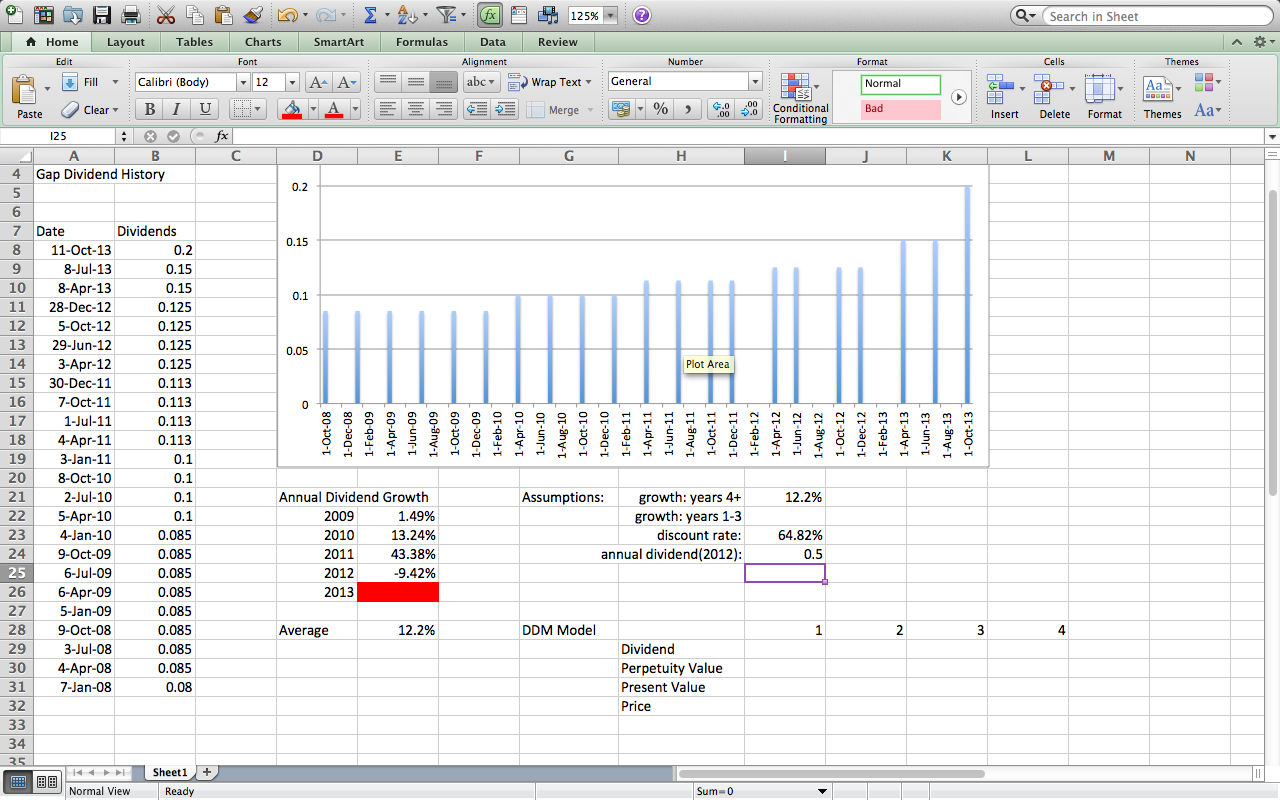Open the Sum=0 status bar dropdown
Image resolution: width=1280 pixels, height=800 pixels.
823,791
